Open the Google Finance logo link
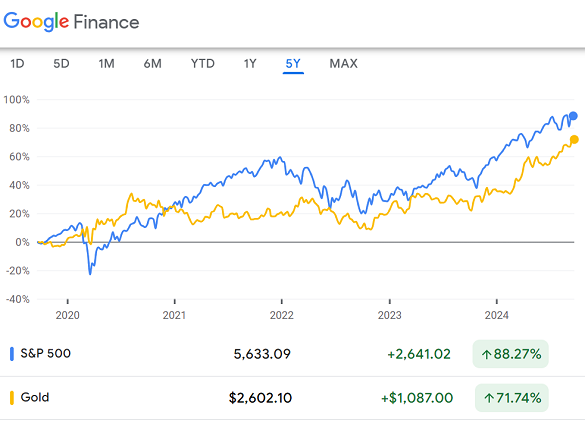Screen dimensions: 585x424 (71, 22)
